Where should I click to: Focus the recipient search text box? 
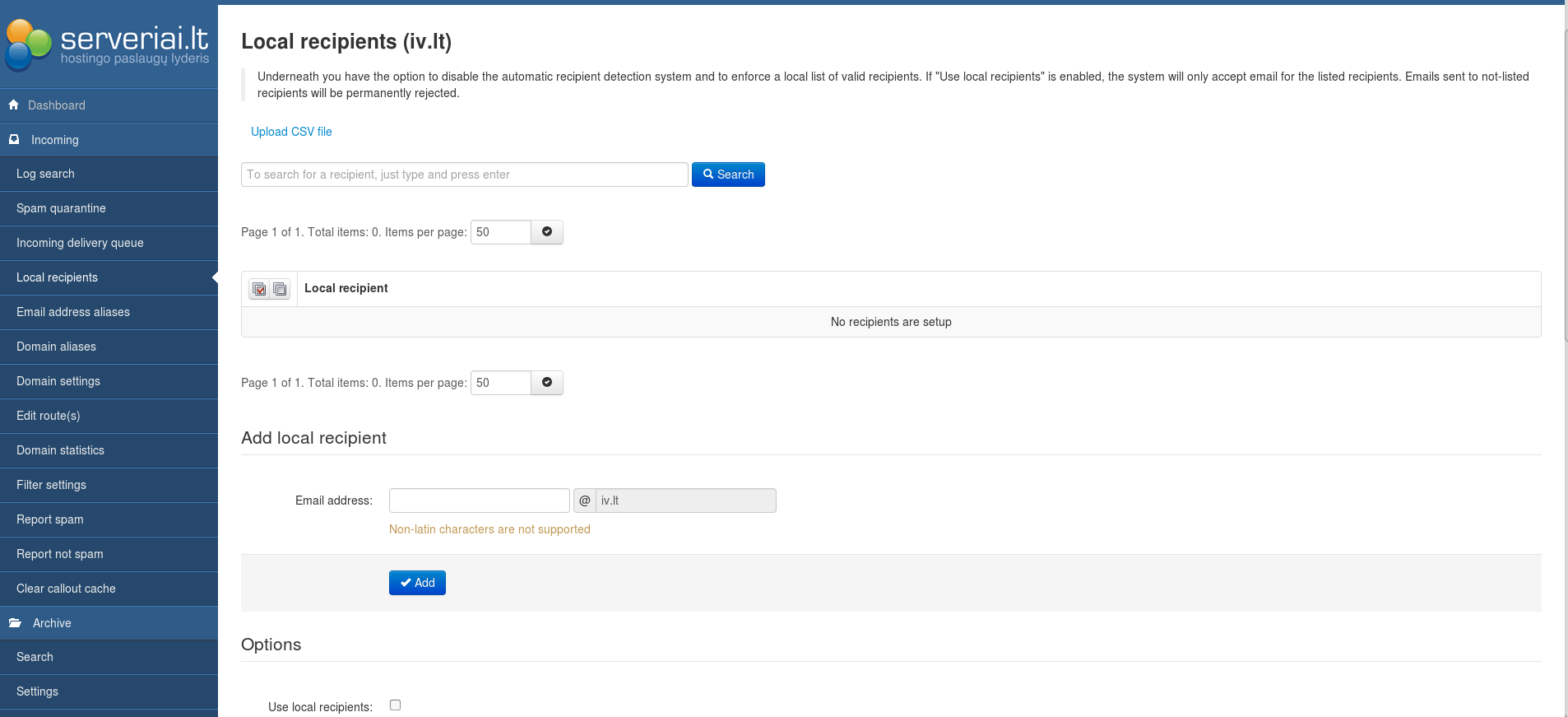pos(464,175)
